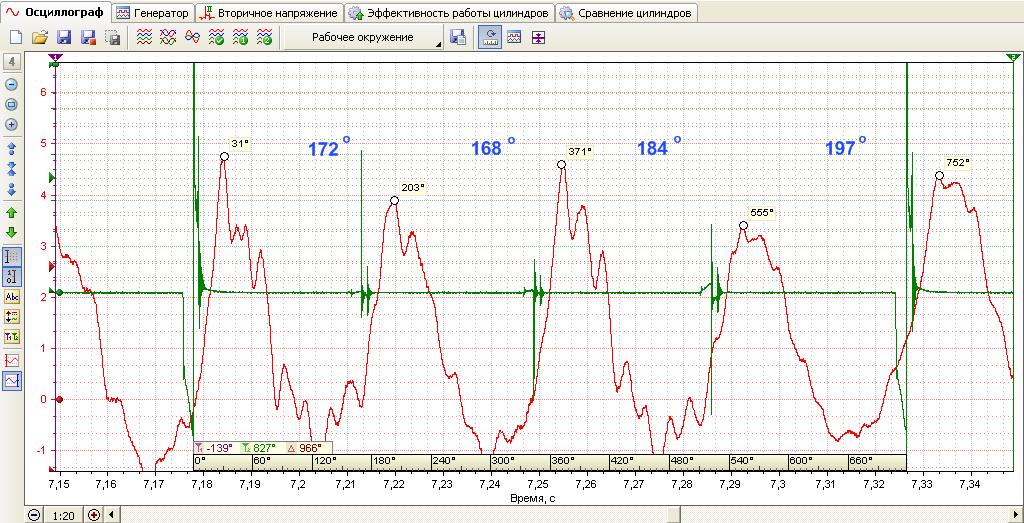Toggle the grid with ruler sidebar button

tap(12, 257)
